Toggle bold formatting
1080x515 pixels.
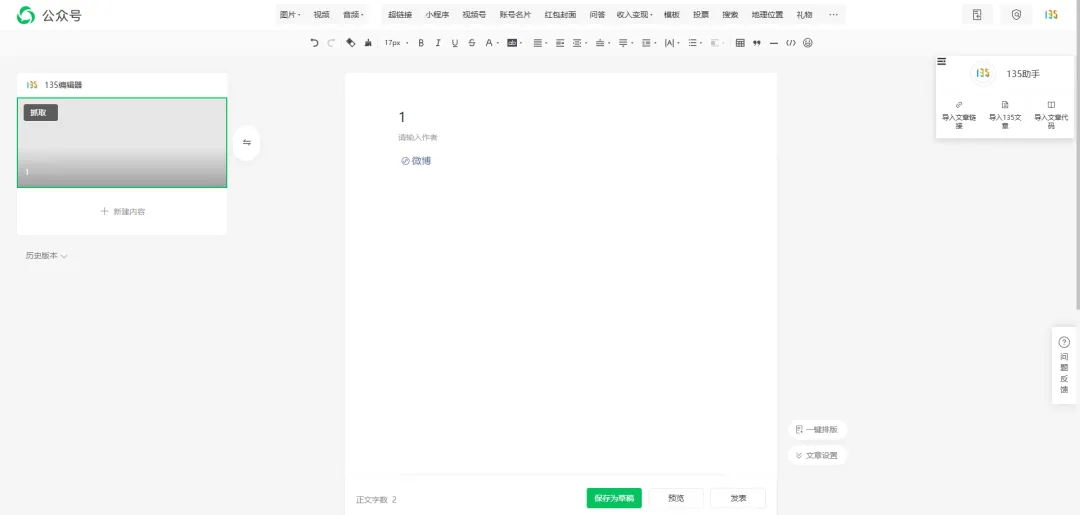pos(422,43)
